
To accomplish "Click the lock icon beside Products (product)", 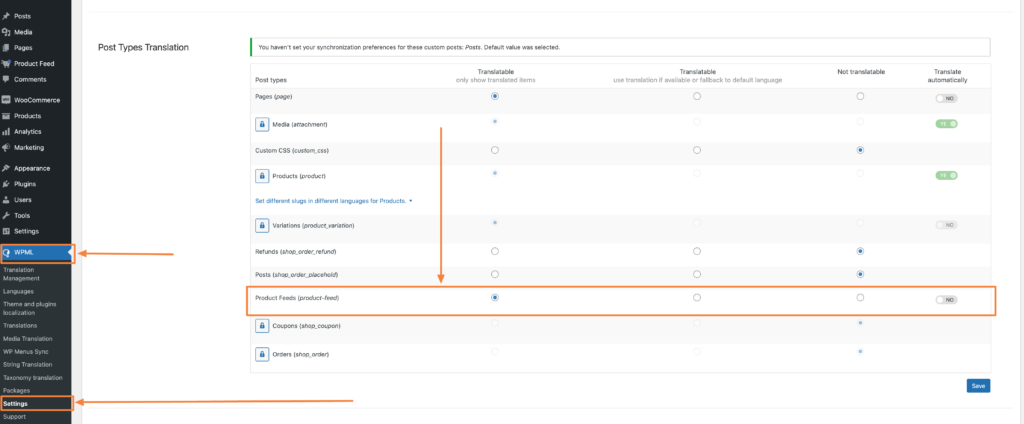I will click(262, 176).
